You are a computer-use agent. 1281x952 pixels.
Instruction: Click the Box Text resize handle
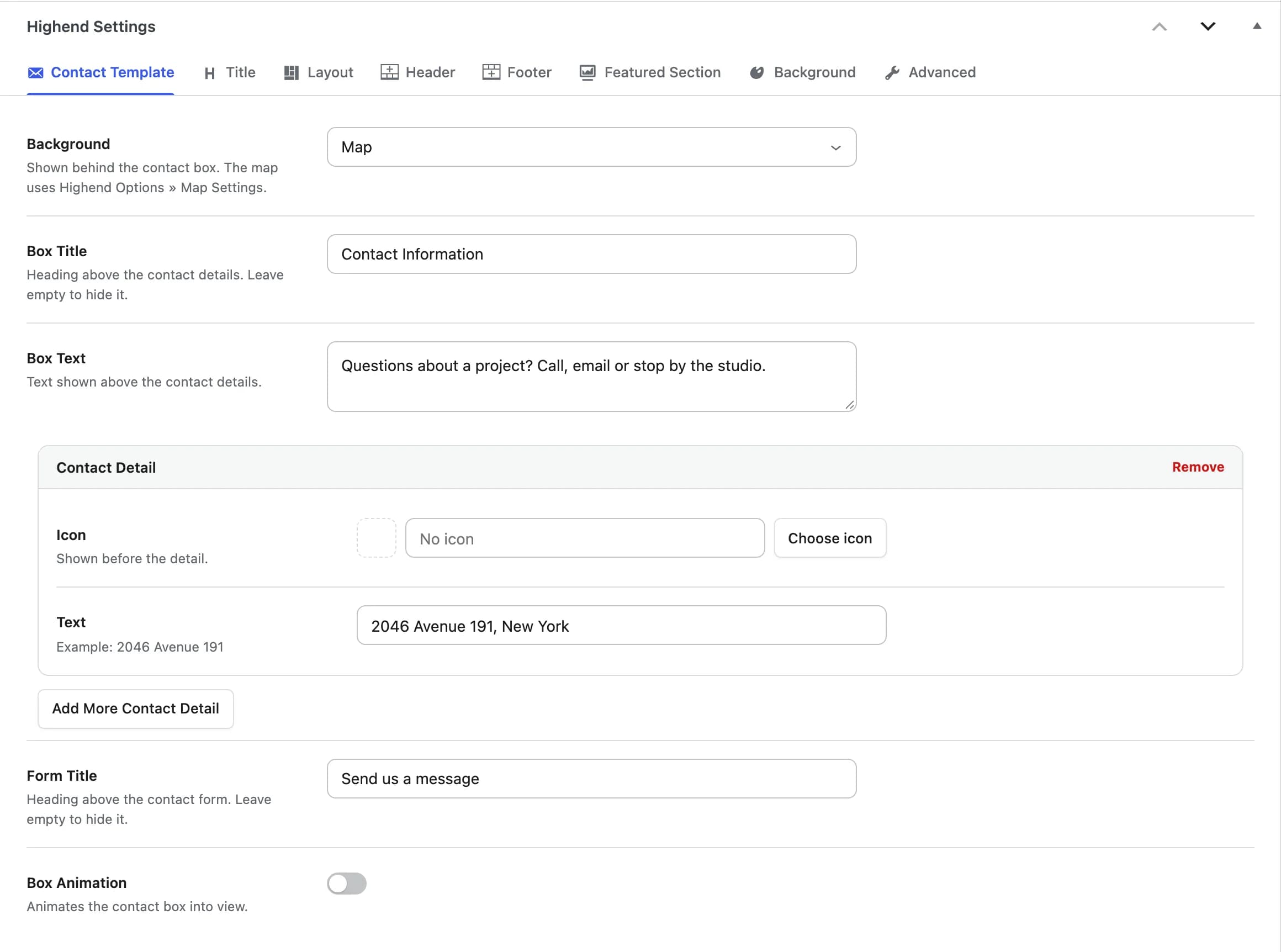click(849, 405)
